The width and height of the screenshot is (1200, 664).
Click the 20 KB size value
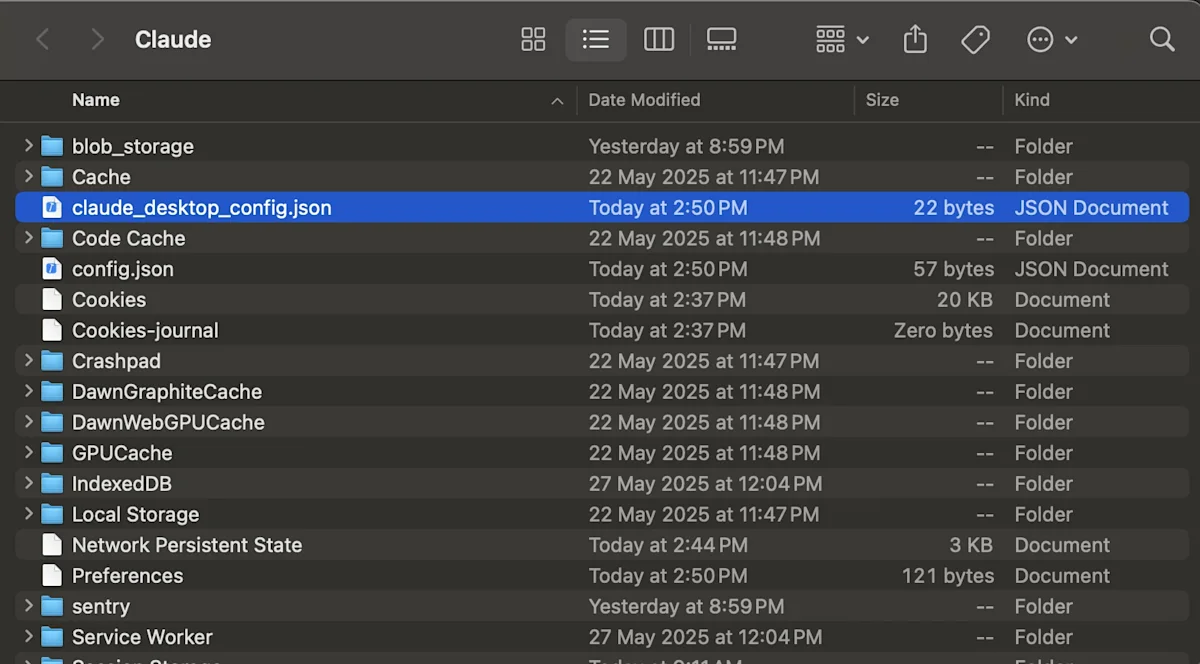tap(965, 300)
